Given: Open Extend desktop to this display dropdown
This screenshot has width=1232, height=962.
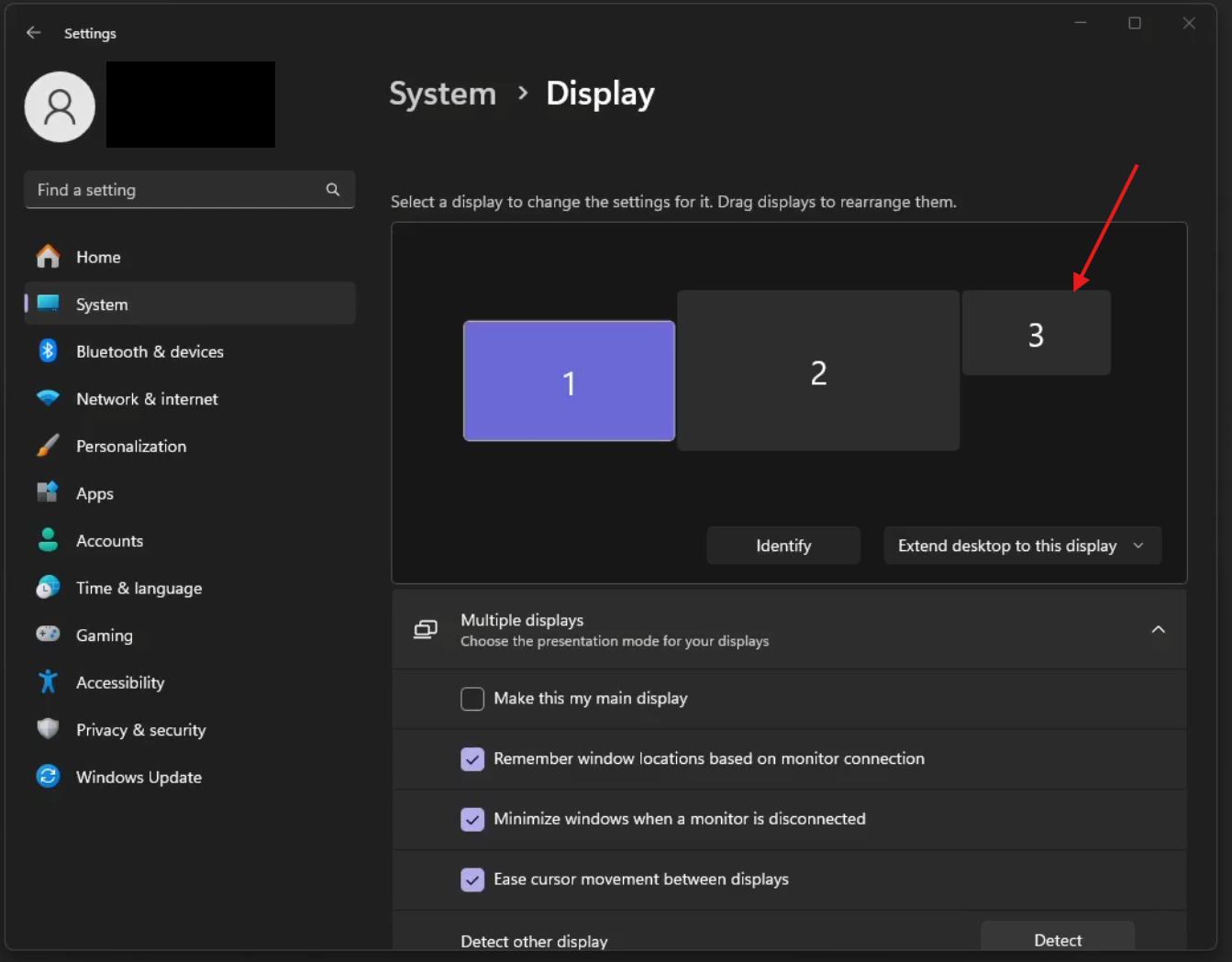Looking at the screenshot, I should click(1022, 546).
